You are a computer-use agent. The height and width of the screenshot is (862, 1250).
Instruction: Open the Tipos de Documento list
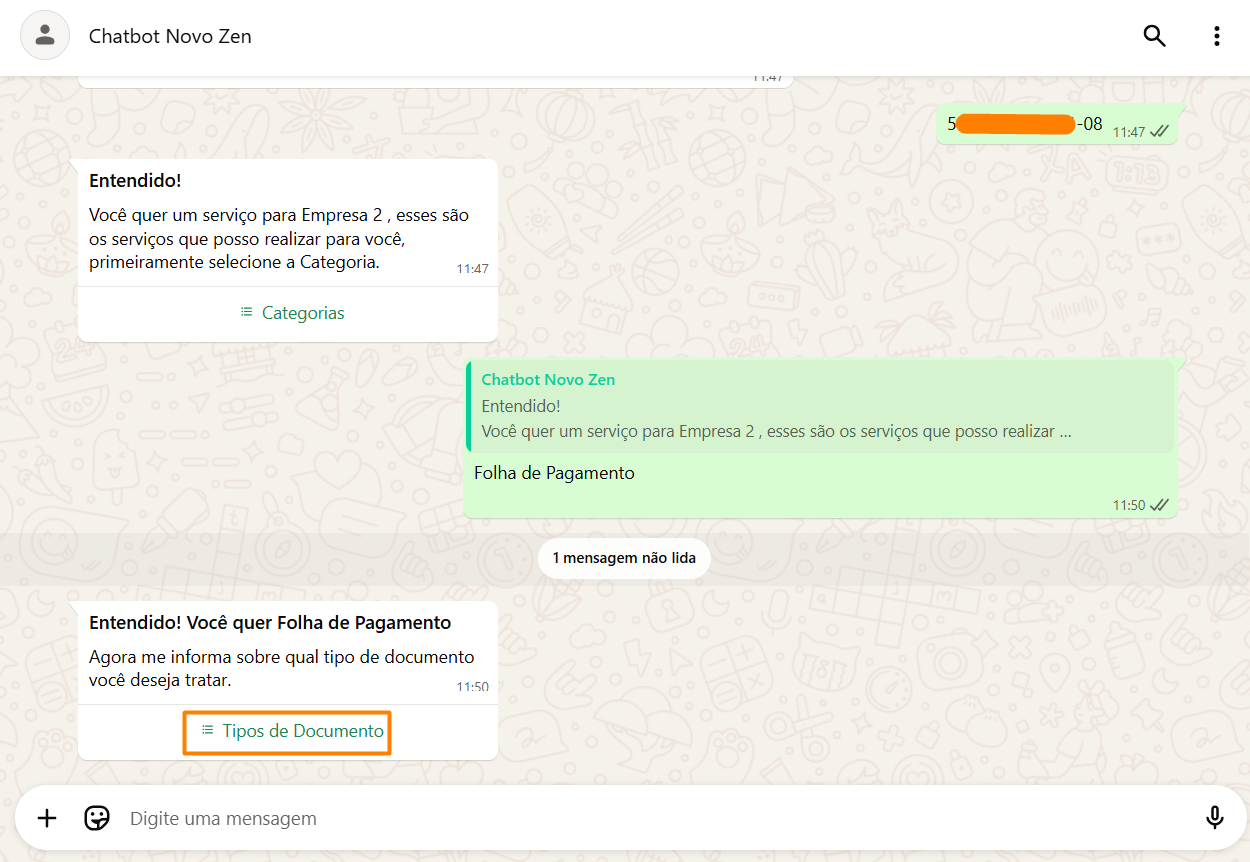pos(291,731)
